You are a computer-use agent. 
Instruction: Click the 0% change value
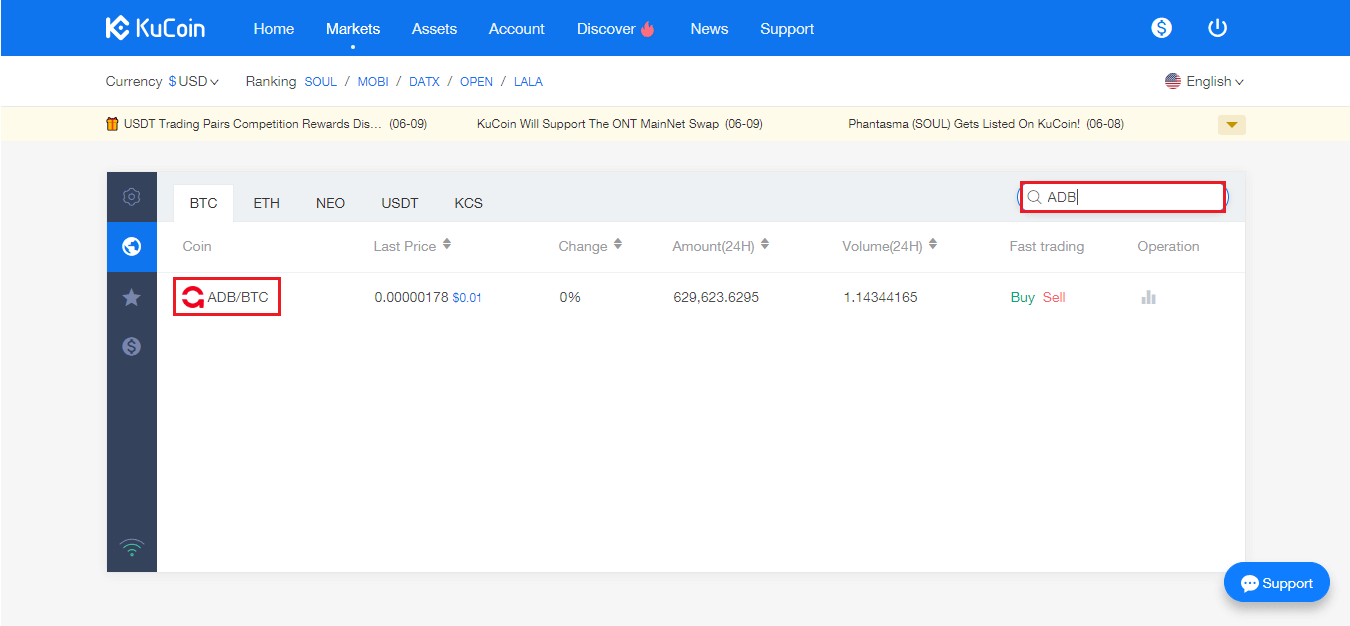[x=570, y=297]
